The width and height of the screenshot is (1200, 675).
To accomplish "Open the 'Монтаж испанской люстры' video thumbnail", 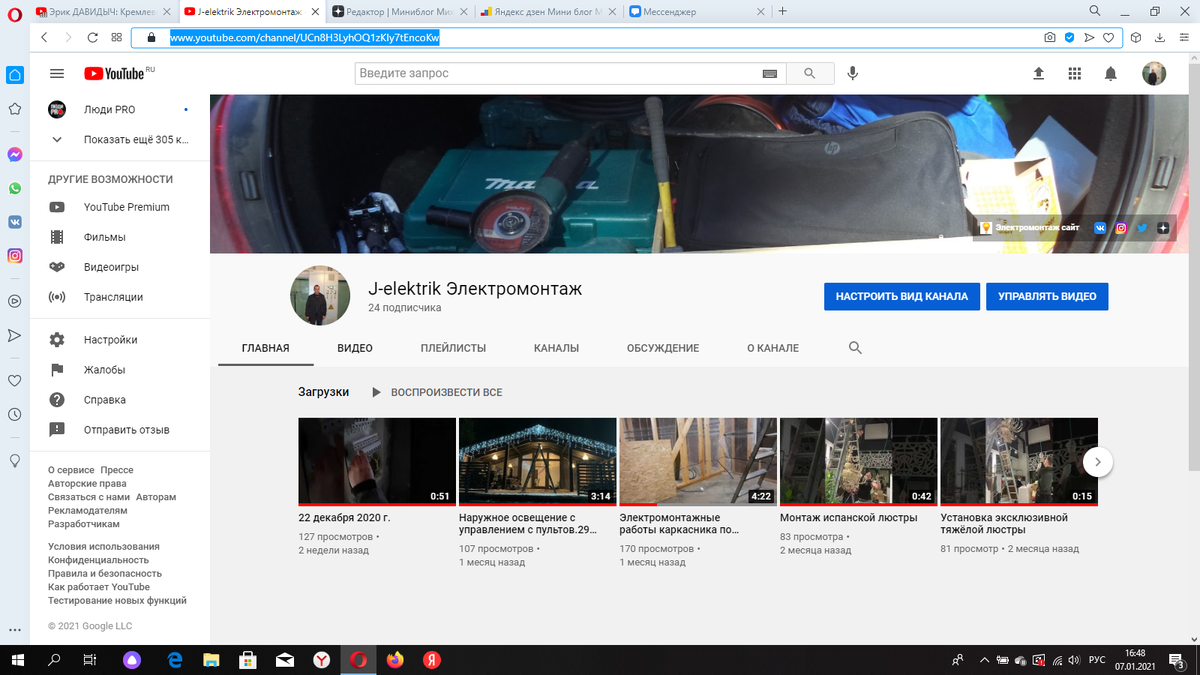I will pos(858,461).
